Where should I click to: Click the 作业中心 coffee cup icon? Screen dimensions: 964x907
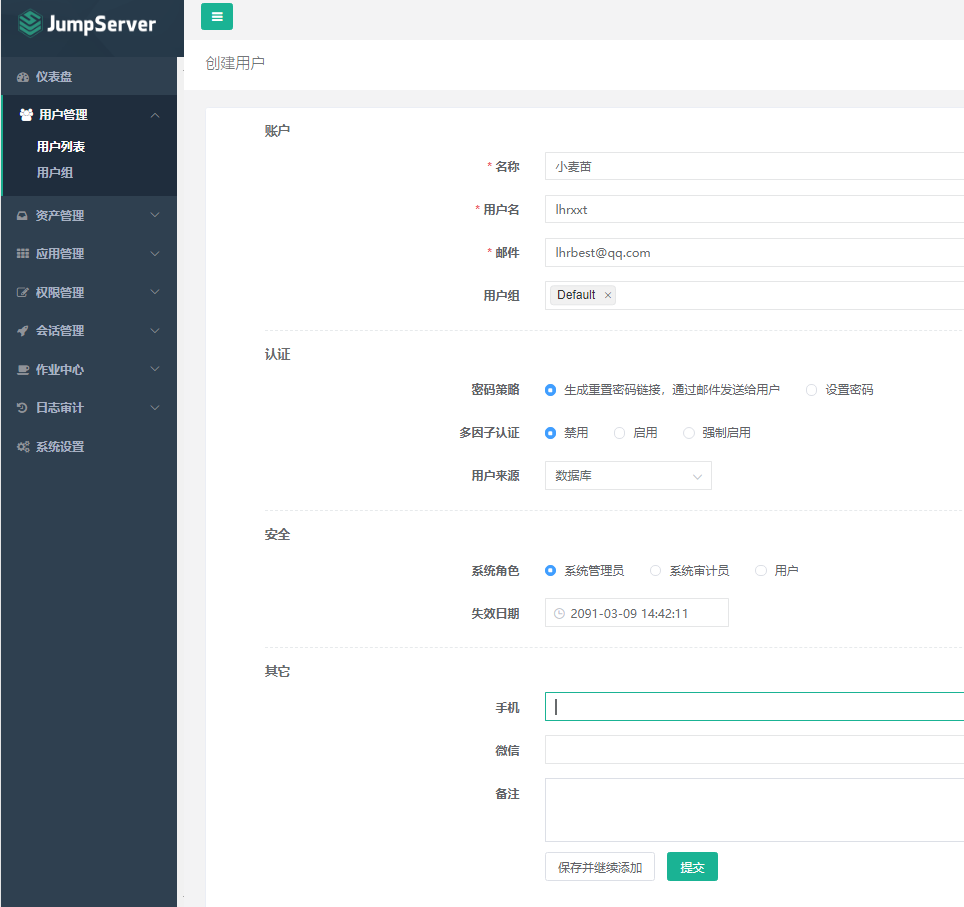23,370
